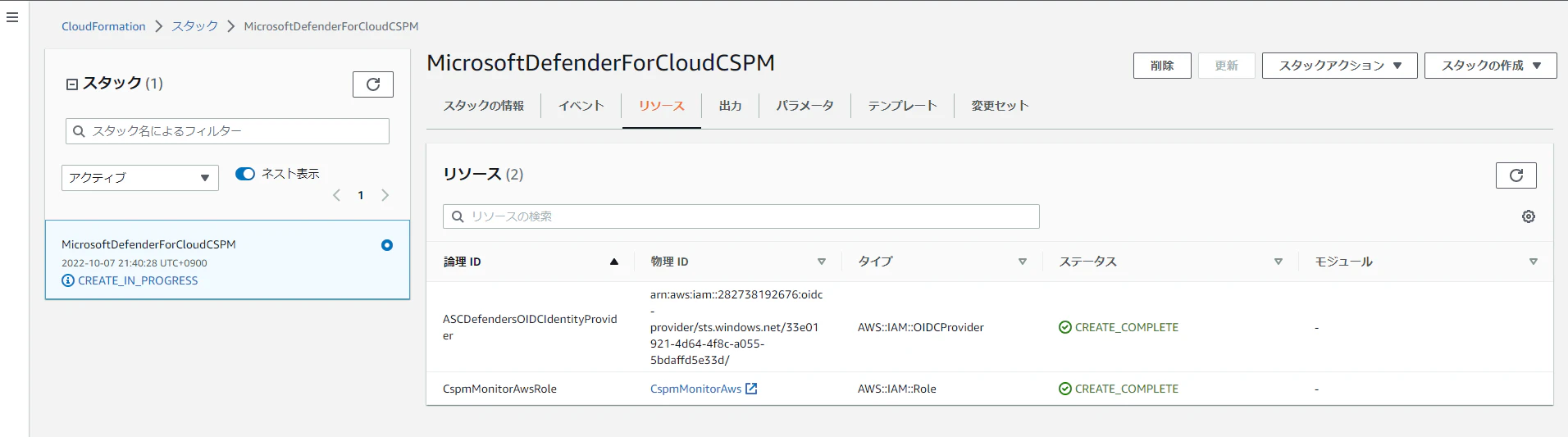Select the MicrosoftDefenderForCloudCSPM stack radio button

[x=387, y=245]
